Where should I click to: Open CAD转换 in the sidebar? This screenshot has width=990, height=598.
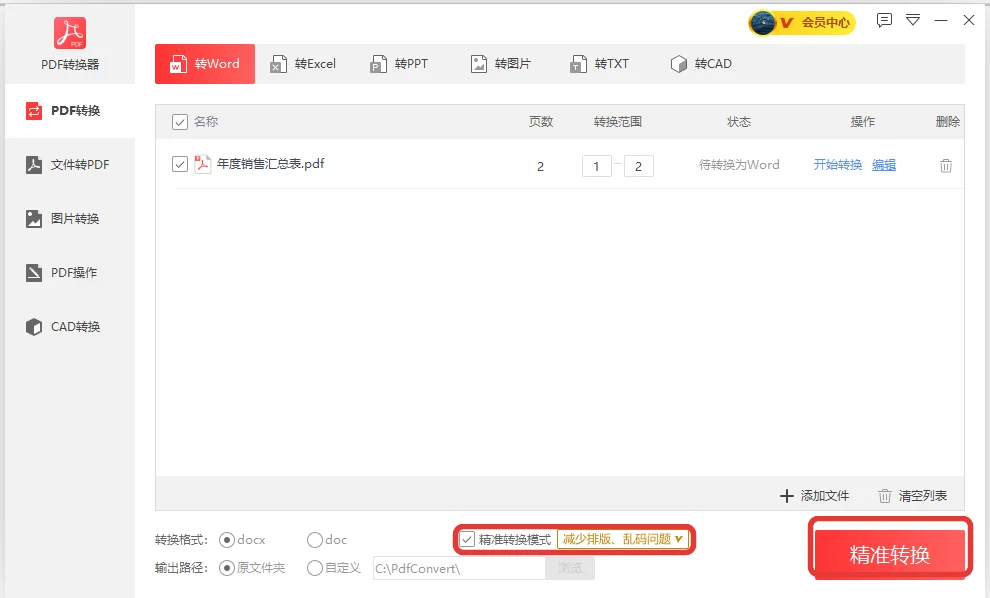tap(69, 326)
